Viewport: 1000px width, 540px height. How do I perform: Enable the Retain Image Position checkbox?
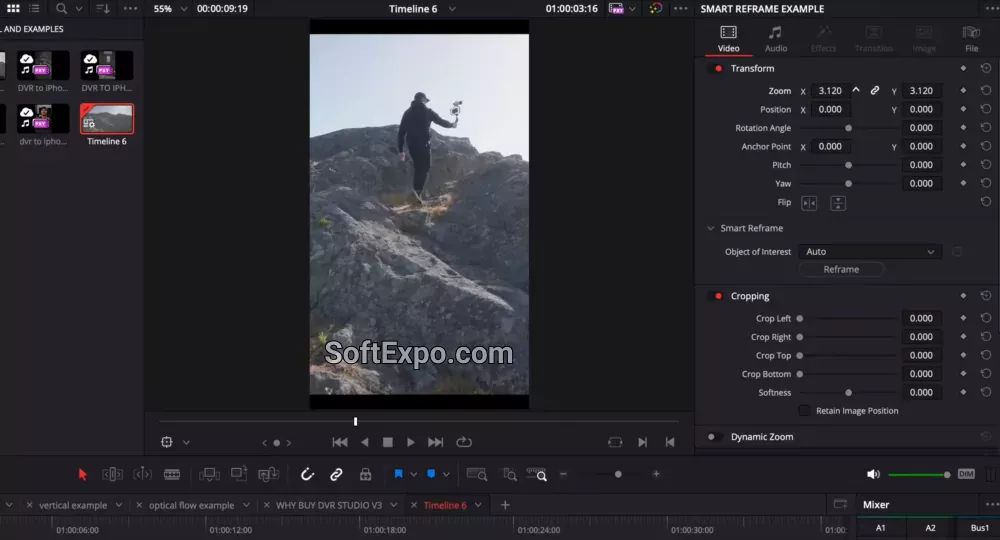804,411
